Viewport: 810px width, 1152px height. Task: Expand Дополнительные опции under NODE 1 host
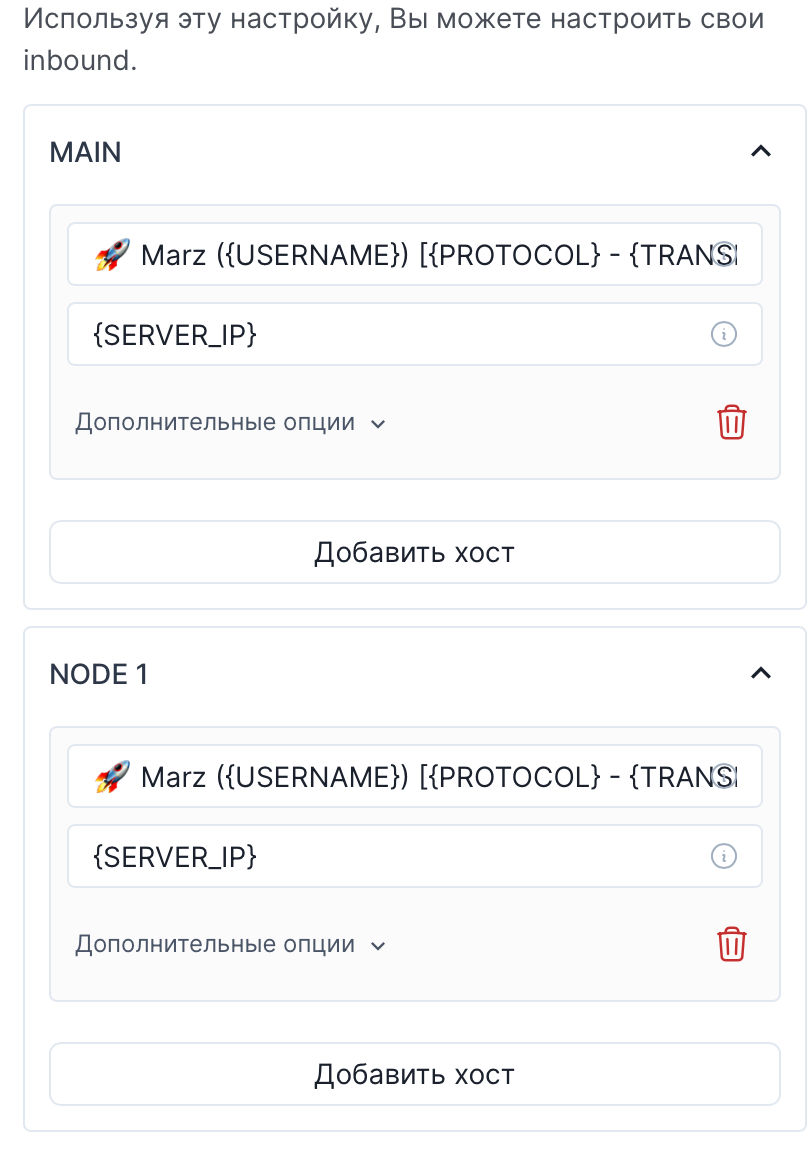click(x=230, y=944)
